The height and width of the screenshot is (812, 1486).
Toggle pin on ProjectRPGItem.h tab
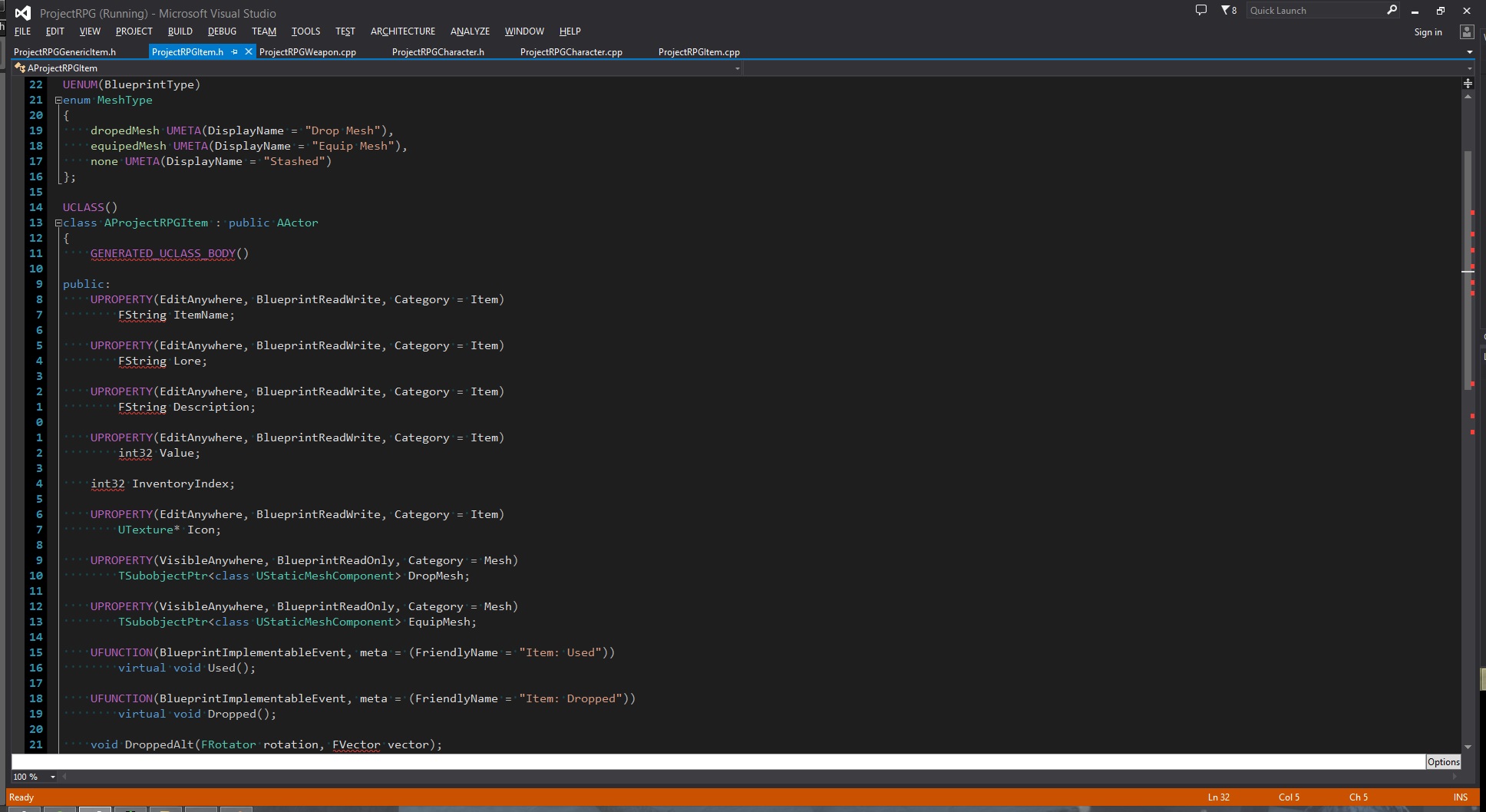(x=234, y=51)
